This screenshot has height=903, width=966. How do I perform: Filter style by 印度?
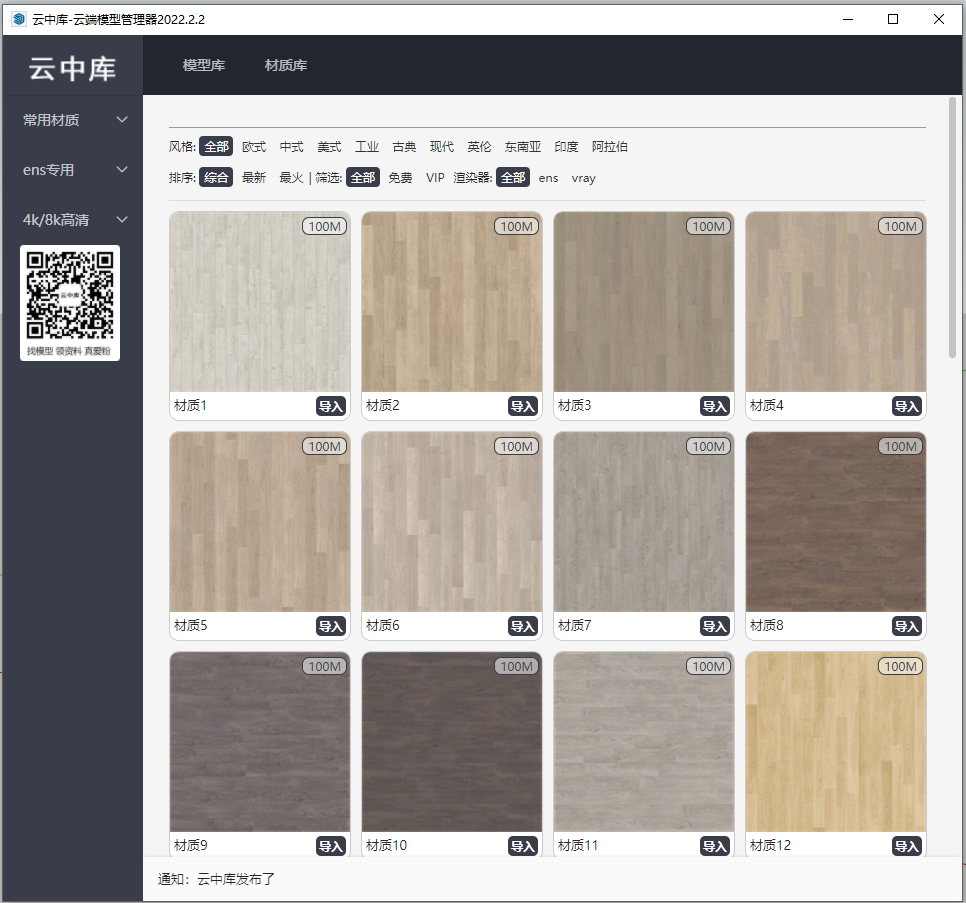pyautogui.click(x=566, y=147)
